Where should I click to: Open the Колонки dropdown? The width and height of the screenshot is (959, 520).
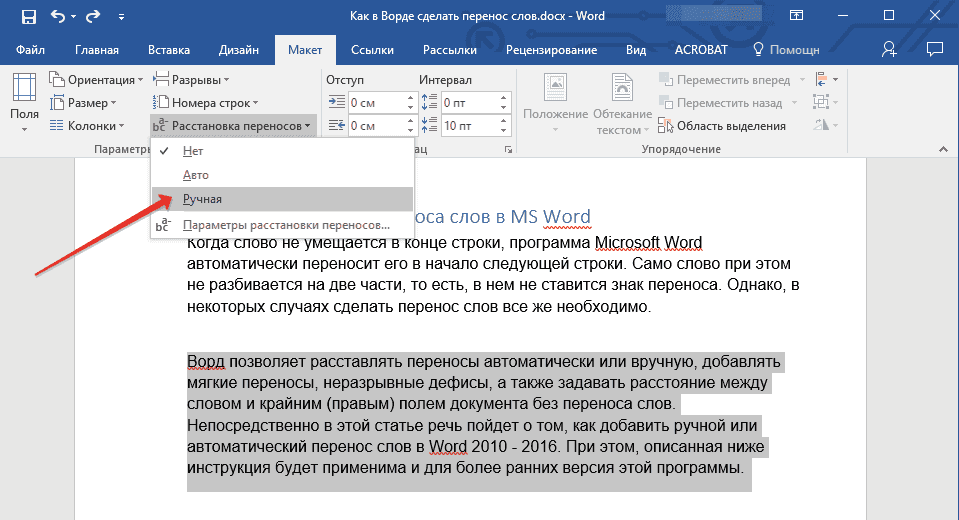87,125
